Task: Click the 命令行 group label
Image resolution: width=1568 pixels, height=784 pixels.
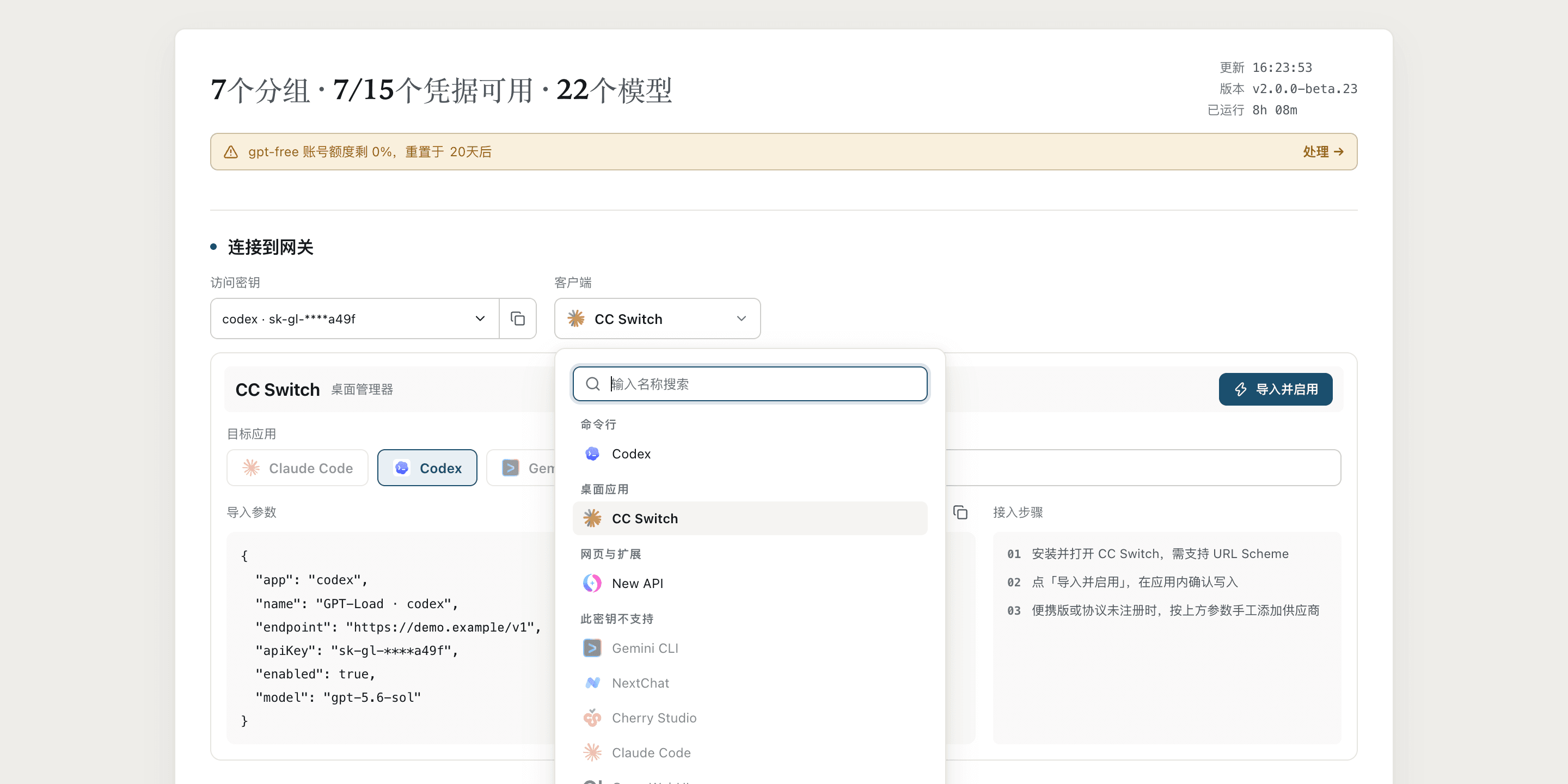Action: tap(598, 424)
